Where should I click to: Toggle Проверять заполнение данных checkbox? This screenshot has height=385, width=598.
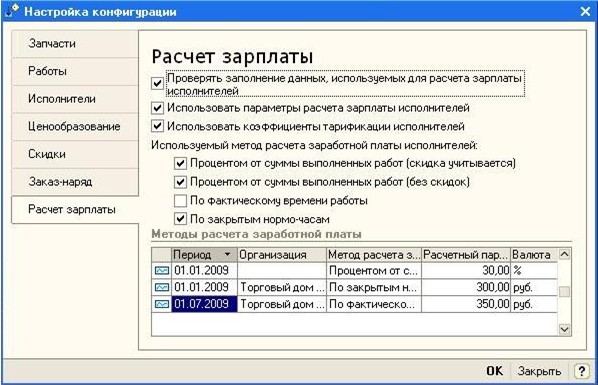157,83
